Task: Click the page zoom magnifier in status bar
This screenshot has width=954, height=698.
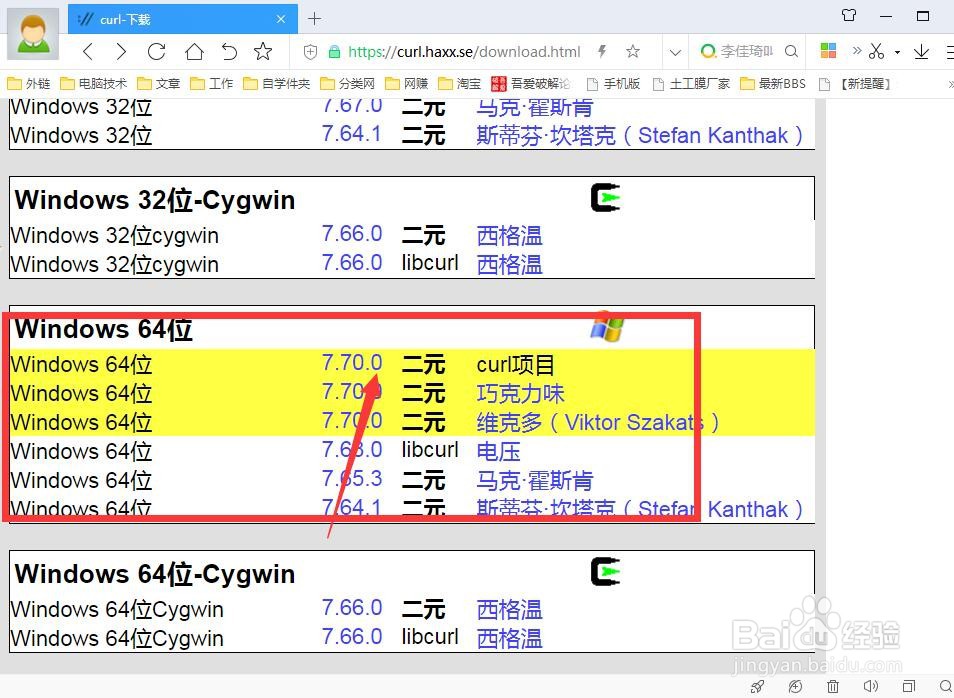Action: (946, 686)
